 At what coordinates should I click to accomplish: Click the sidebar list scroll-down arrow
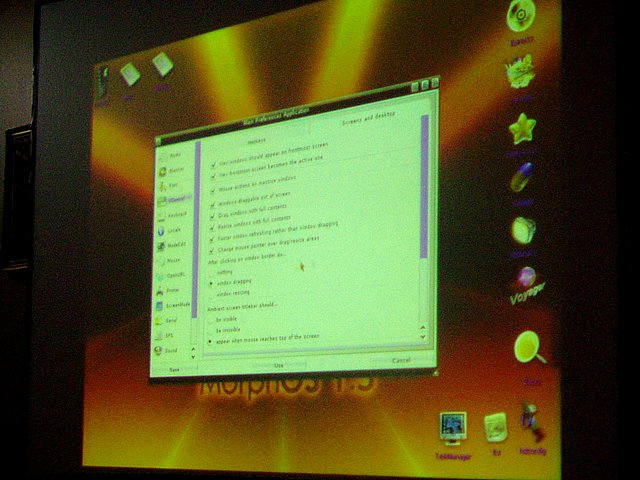pos(193,356)
